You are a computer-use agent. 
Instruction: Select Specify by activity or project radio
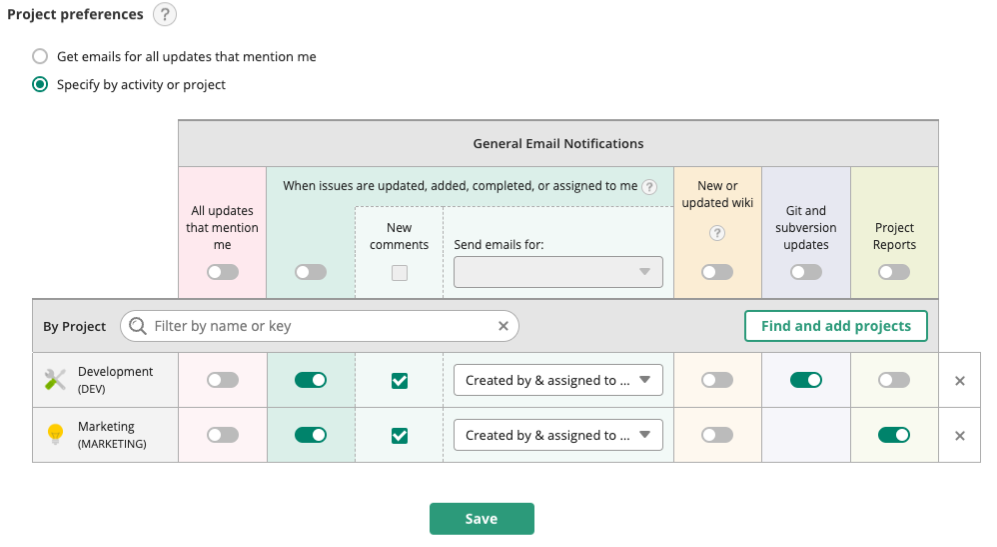[40, 85]
